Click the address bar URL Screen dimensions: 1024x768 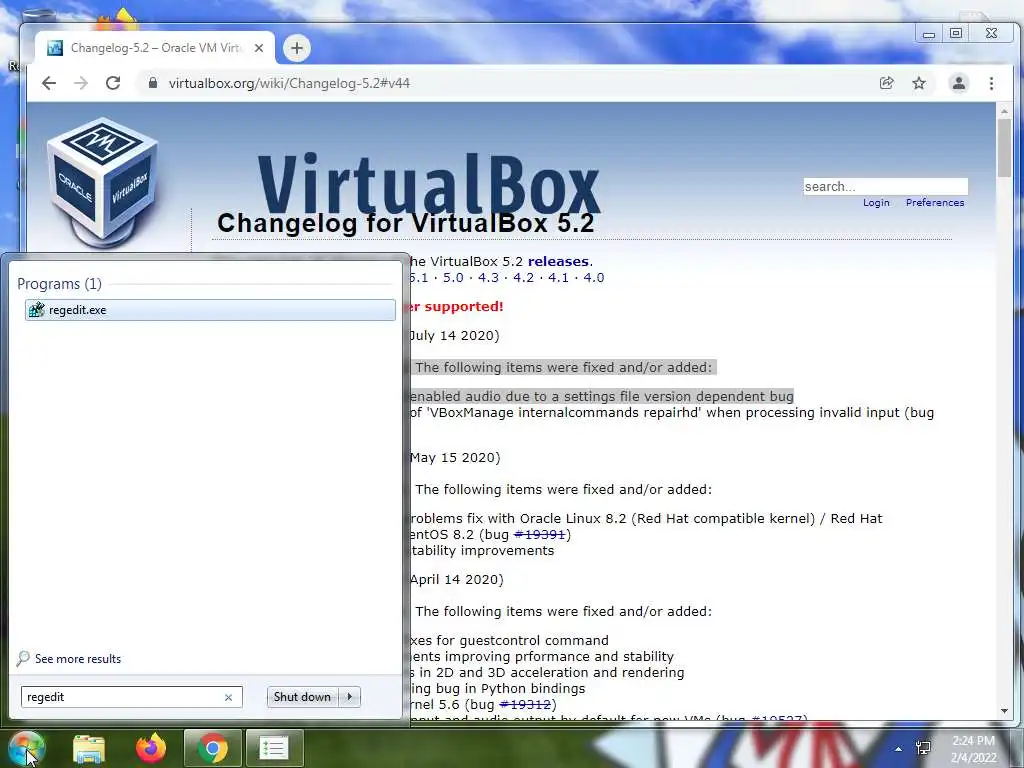[289, 83]
